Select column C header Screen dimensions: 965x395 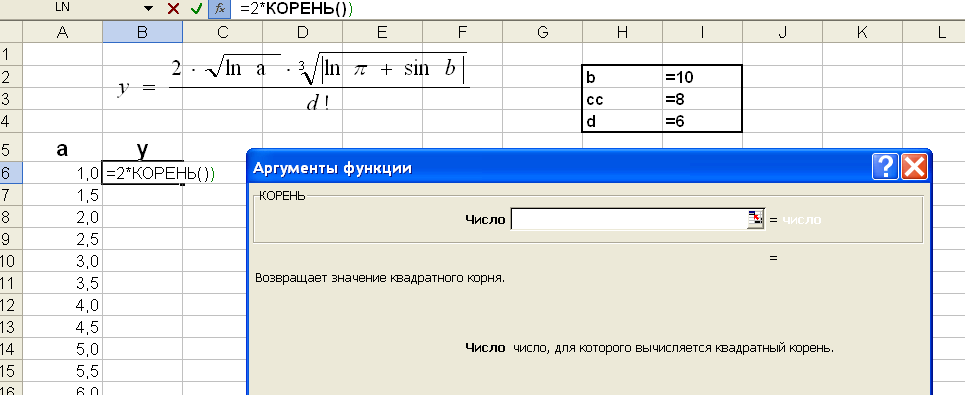coord(223,33)
